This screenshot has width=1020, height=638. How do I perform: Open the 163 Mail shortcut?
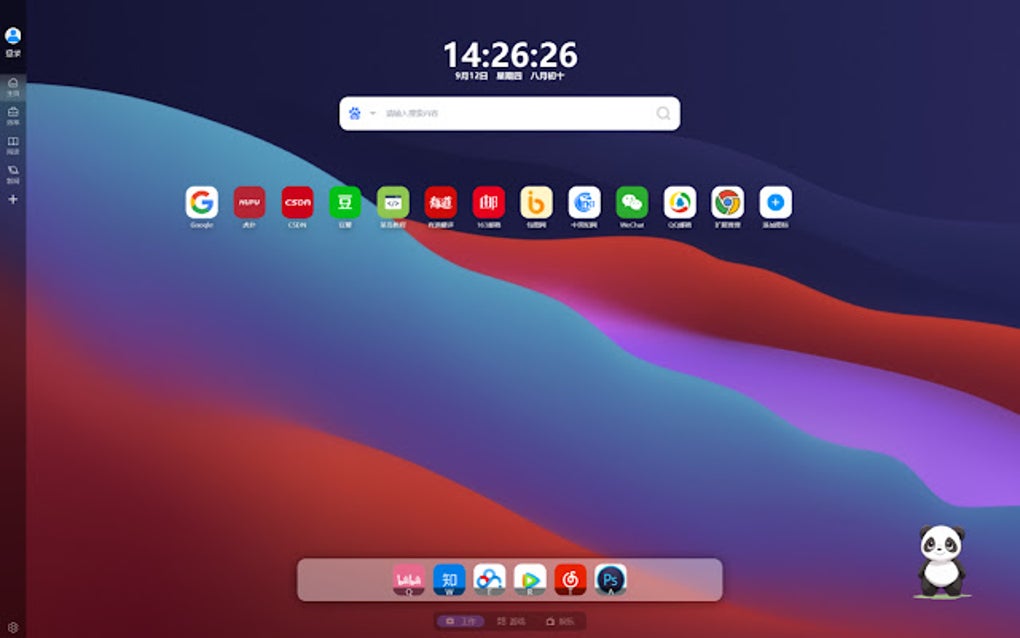pos(488,205)
